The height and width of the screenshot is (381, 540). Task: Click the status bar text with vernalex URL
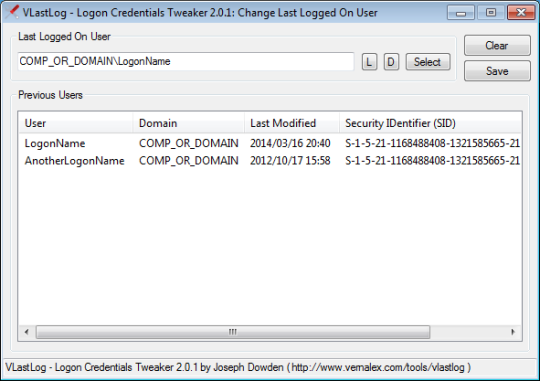click(238, 368)
